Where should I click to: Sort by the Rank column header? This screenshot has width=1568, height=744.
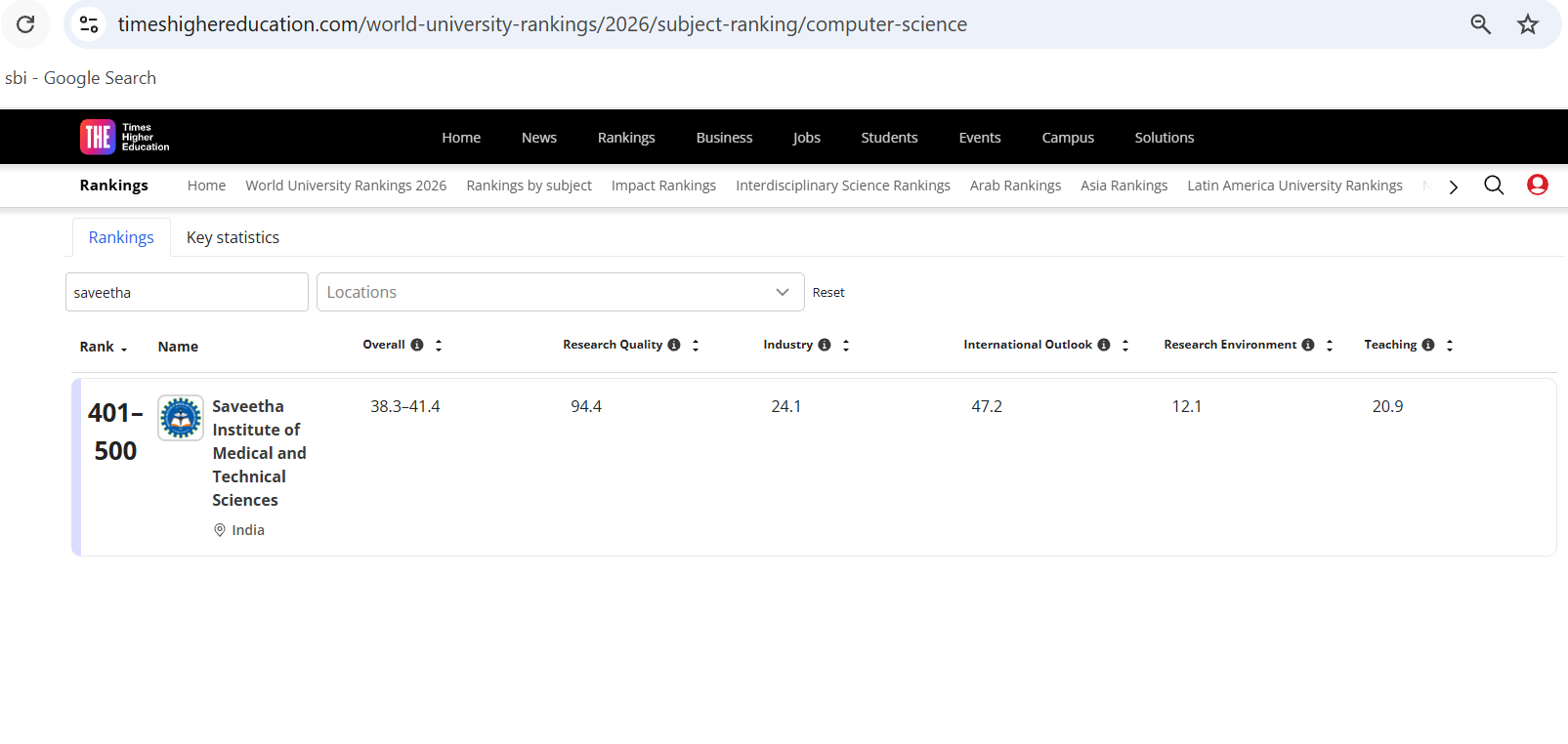104,347
